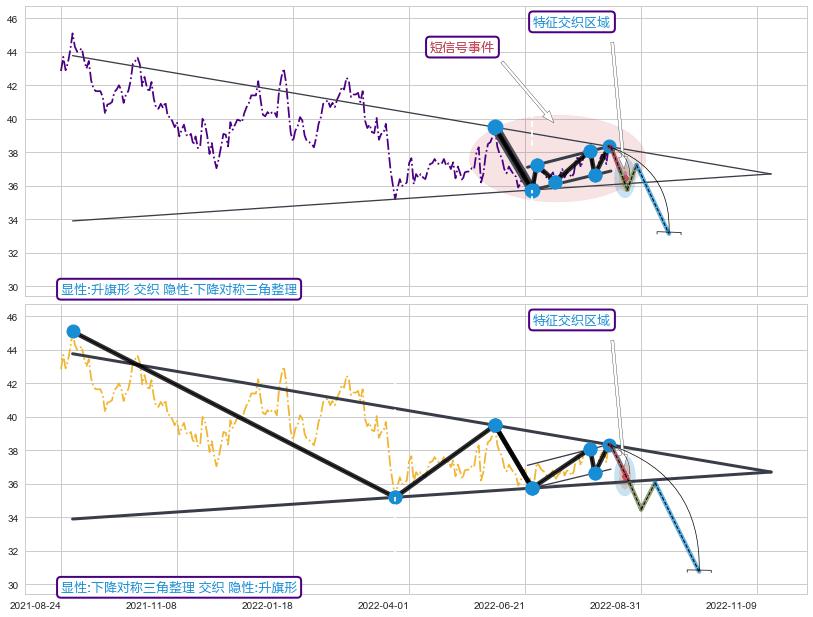Click the triangle convergence point in bottom chart

771,471
